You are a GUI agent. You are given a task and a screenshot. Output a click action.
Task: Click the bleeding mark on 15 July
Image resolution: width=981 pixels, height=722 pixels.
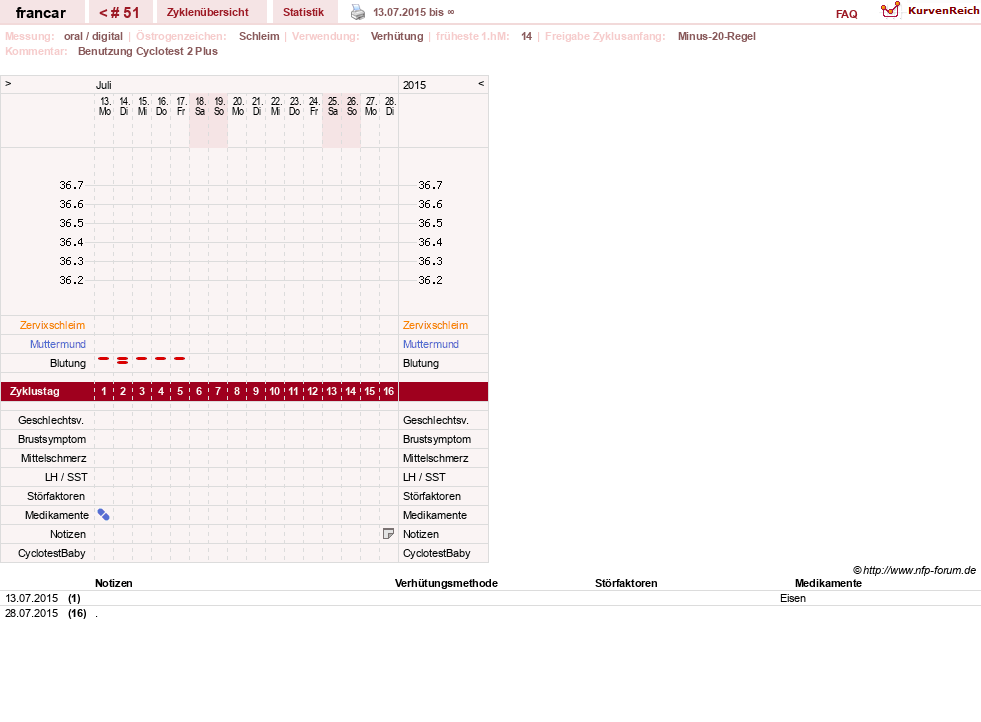(x=141, y=358)
